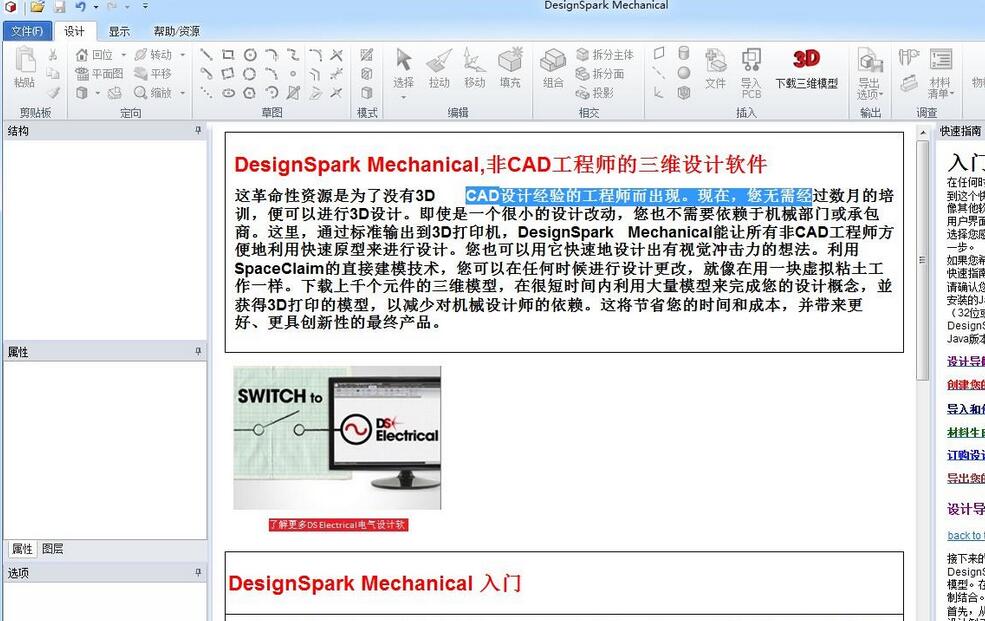Activate the Trim Away scissors tool

tap(337, 55)
